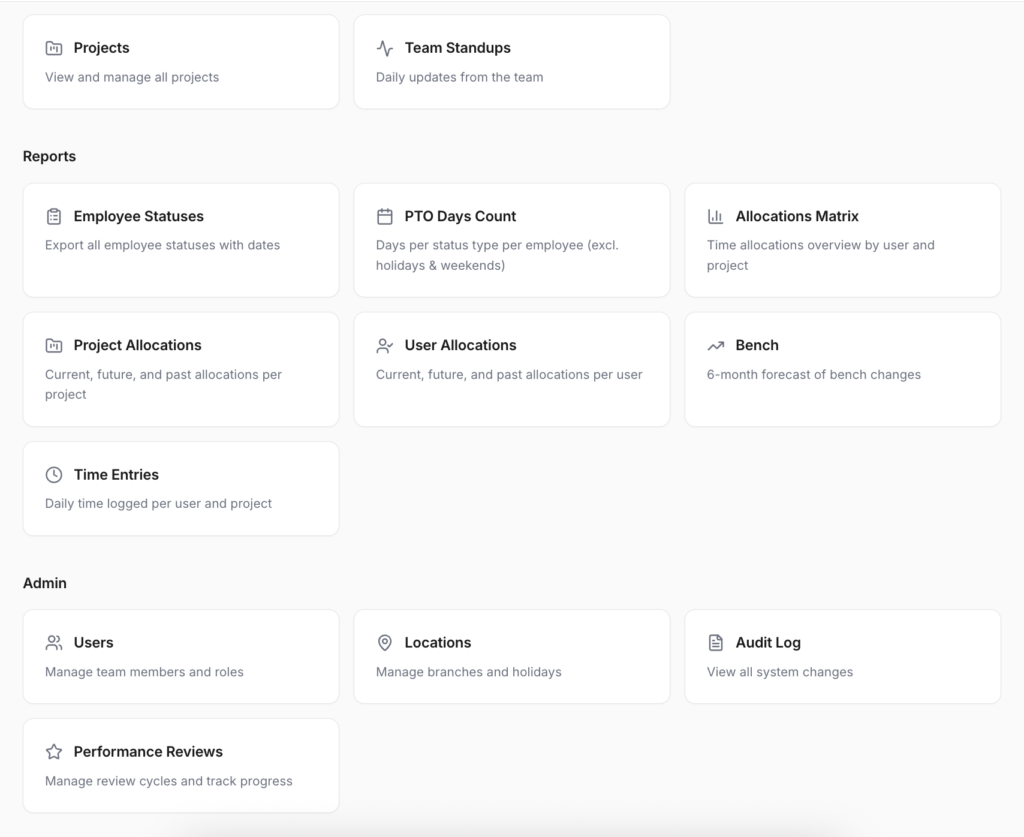
Task: Open the PTO Days Count report
Action: pos(511,240)
